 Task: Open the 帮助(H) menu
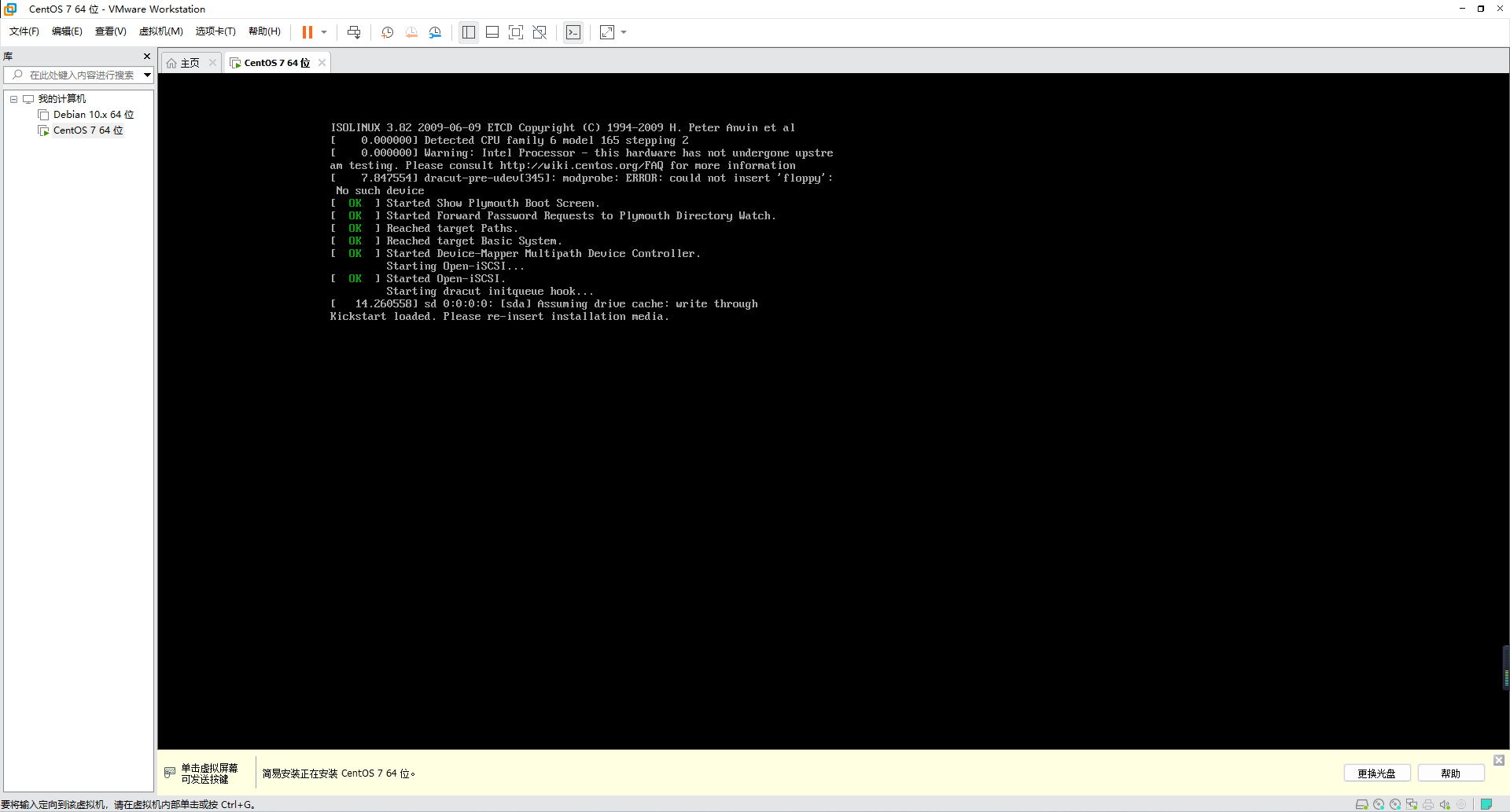pyautogui.click(x=264, y=31)
